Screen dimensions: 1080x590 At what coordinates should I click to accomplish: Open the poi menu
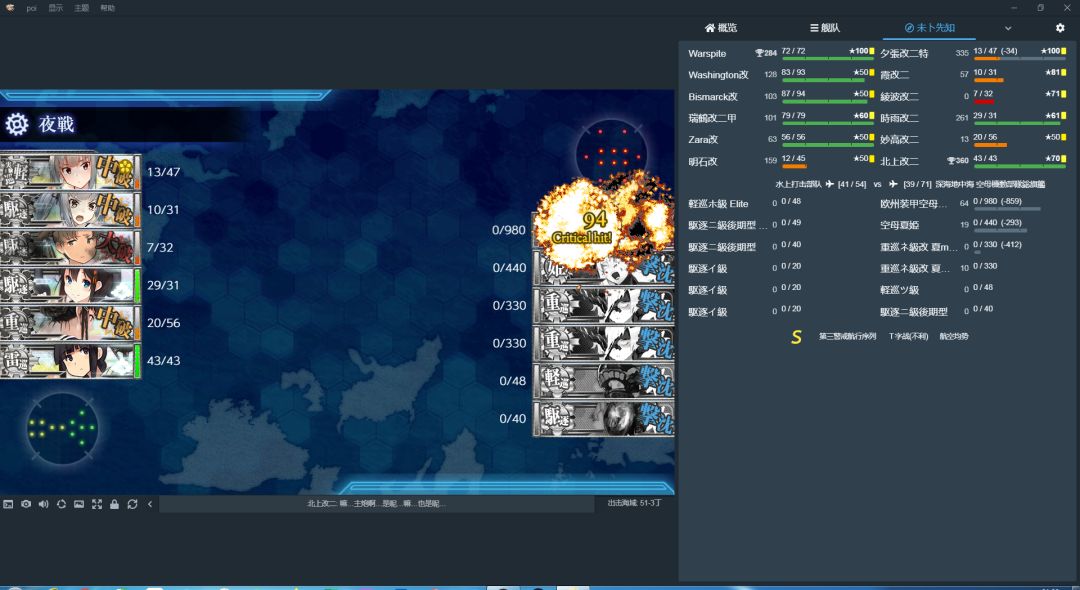pyautogui.click(x=31, y=8)
